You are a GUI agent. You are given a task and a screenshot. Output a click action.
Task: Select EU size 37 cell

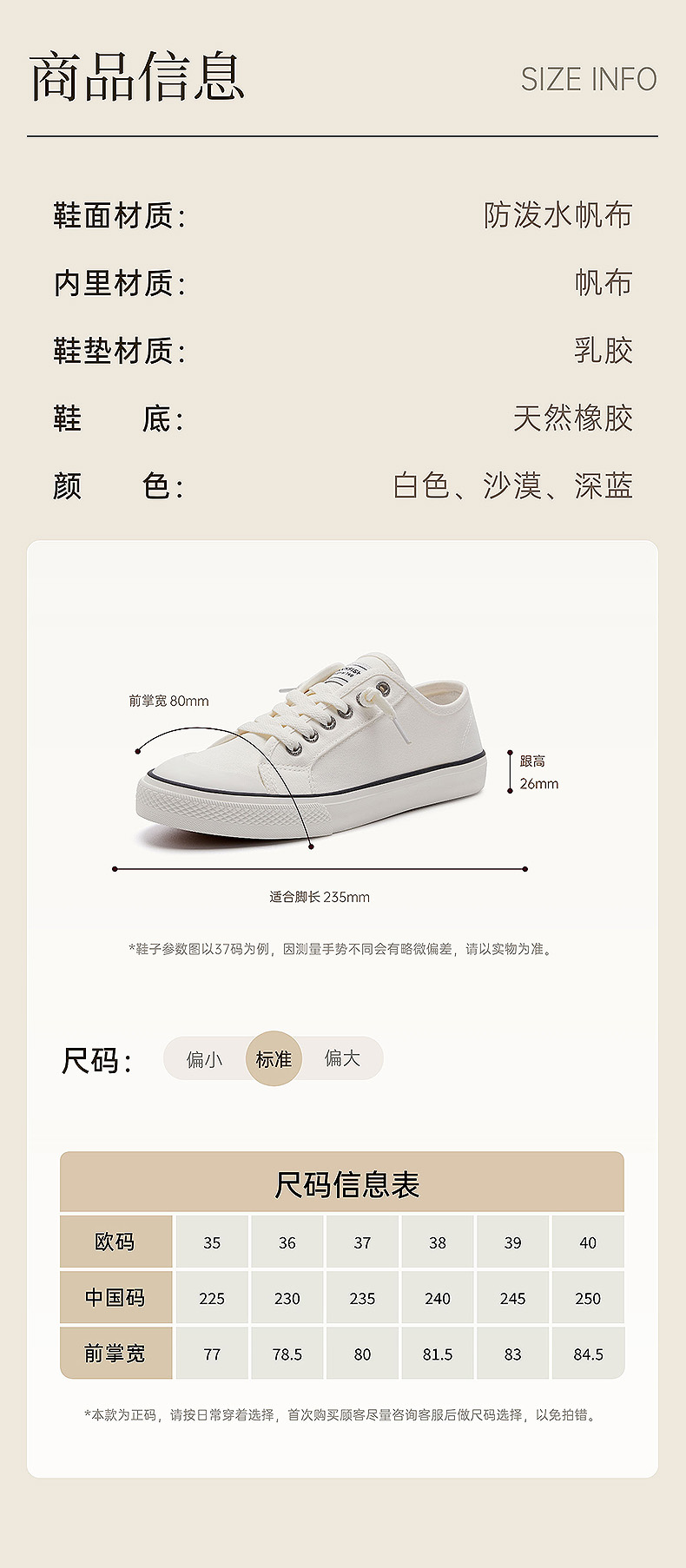click(x=362, y=1242)
